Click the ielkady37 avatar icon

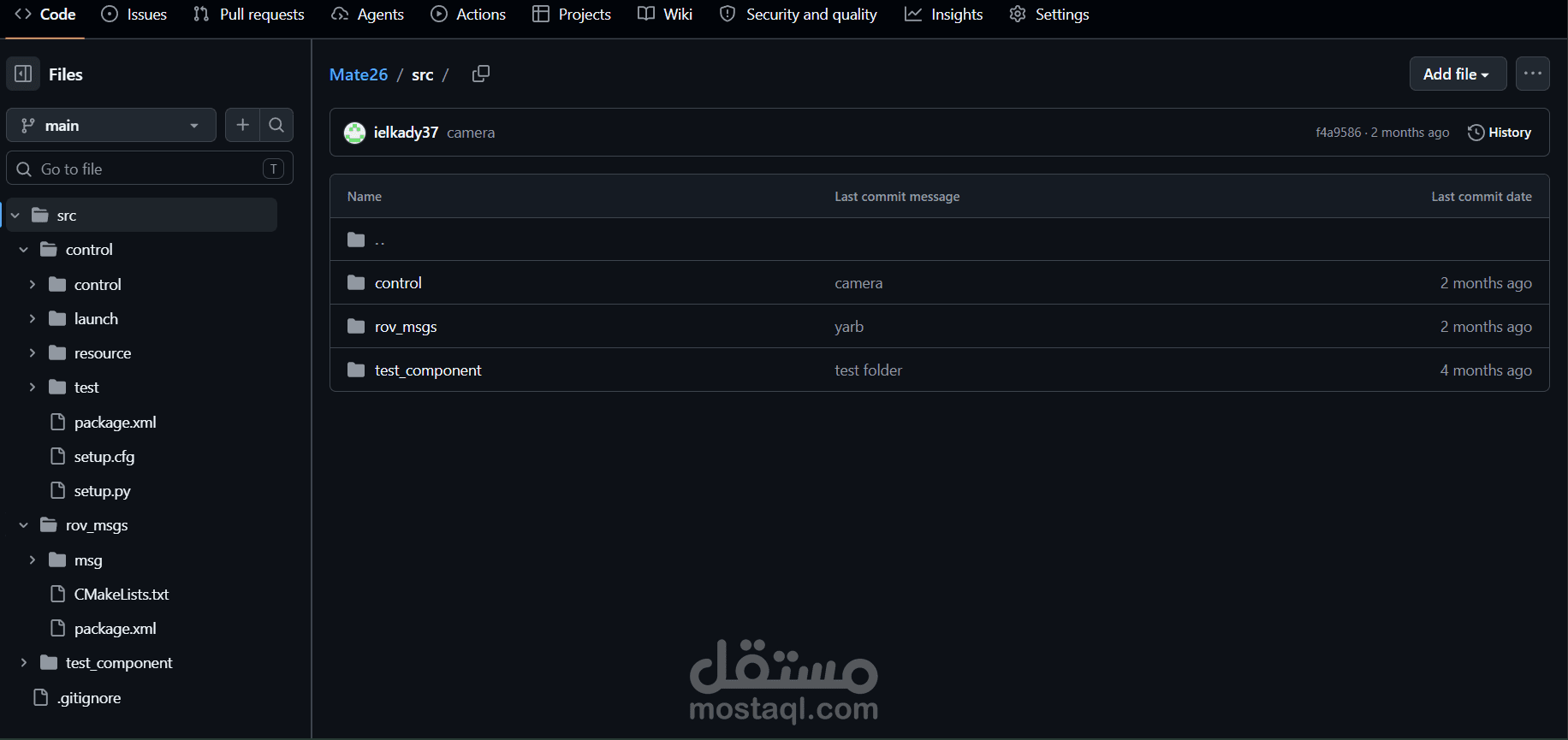coord(354,133)
